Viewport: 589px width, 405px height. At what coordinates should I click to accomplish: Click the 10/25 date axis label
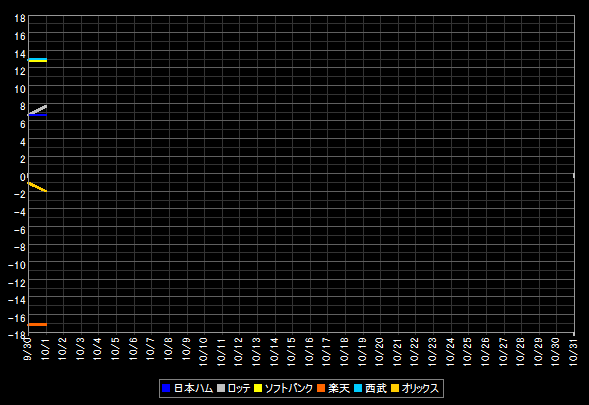tap(468, 351)
